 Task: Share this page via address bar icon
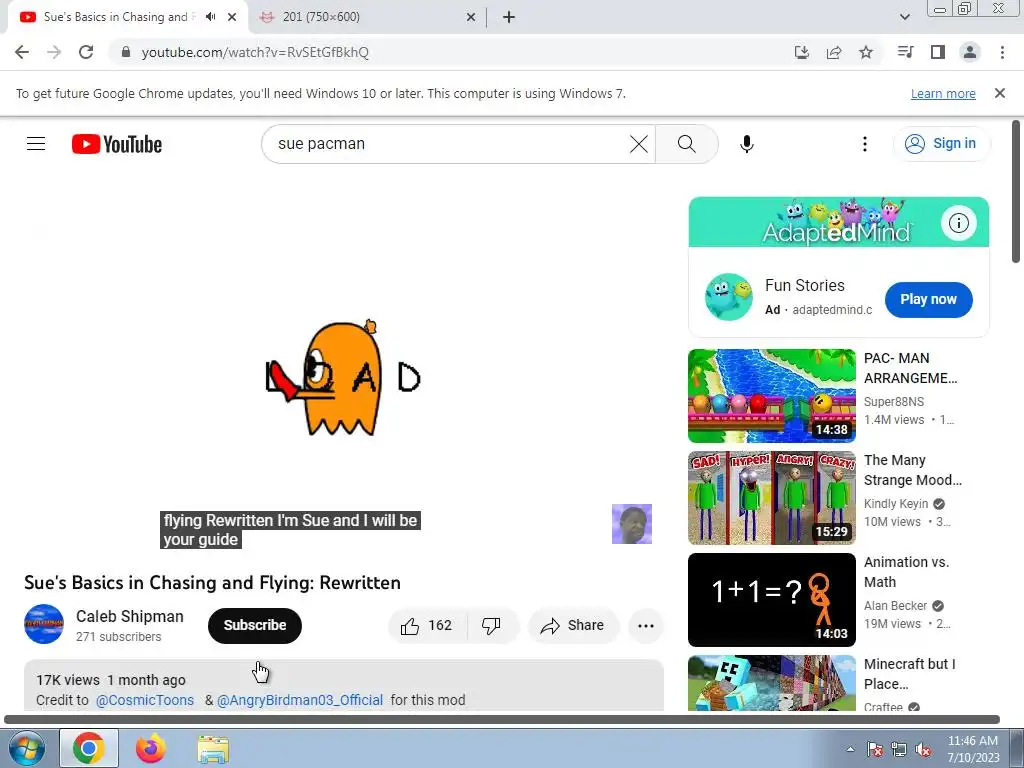[834, 52]
